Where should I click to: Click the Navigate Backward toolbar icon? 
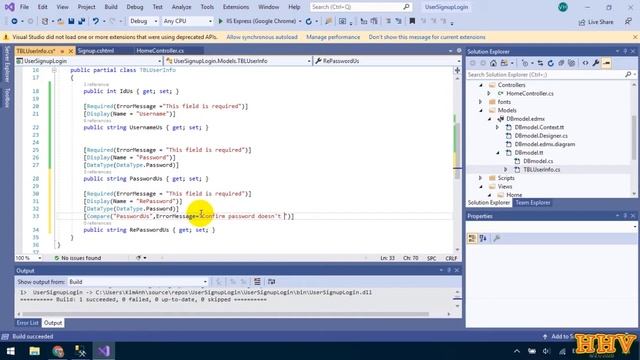[14, 21]
